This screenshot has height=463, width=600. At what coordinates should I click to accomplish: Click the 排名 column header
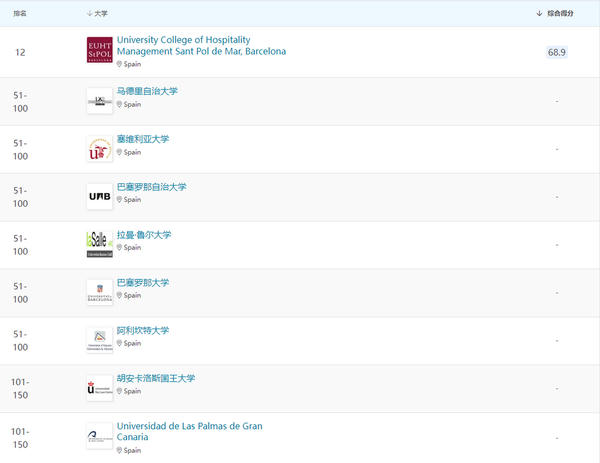point(20,13)
